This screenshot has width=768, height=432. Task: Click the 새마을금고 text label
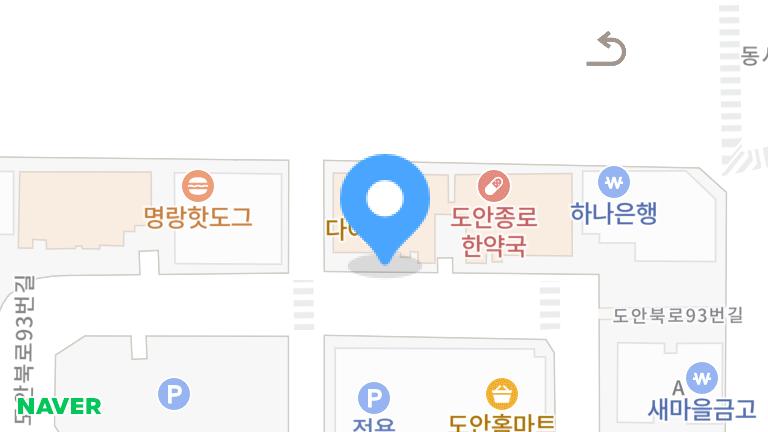pyautogui.click(x=702, y=409)
